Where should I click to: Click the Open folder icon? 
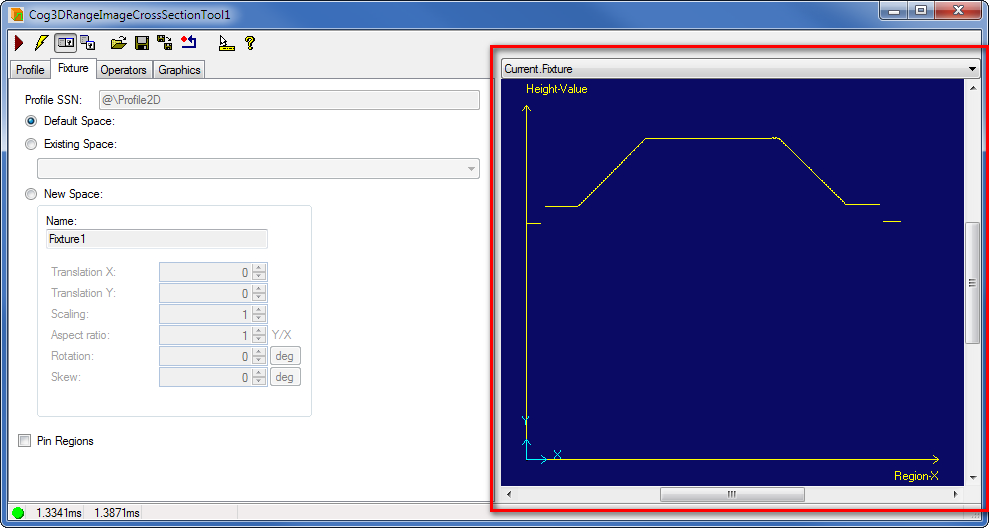(x=118, y=43)
